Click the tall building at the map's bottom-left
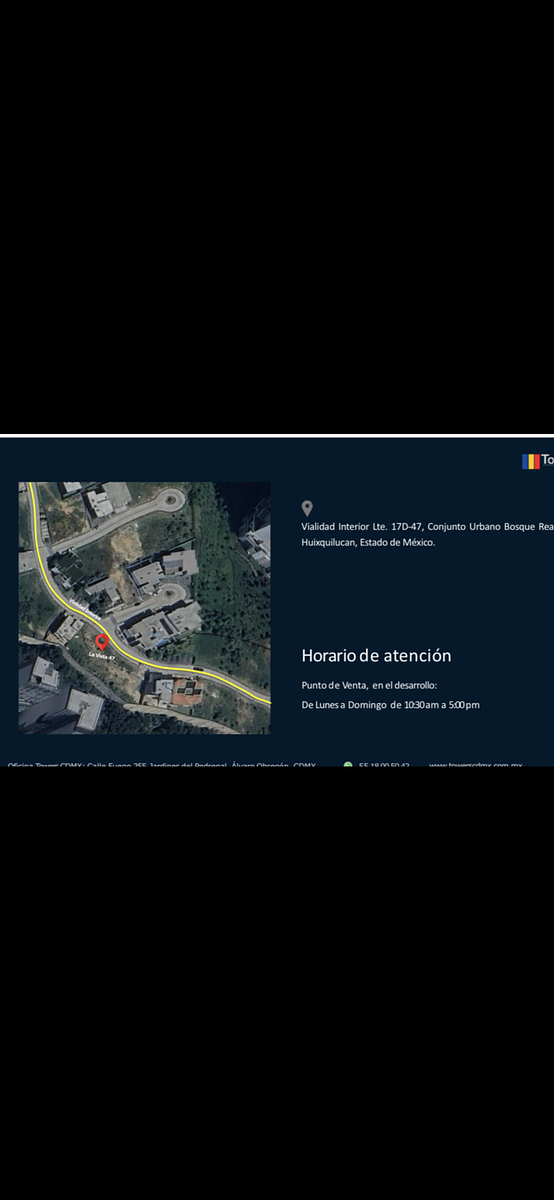Viewport: 554px width, 1200px height. tap(82, 712)
